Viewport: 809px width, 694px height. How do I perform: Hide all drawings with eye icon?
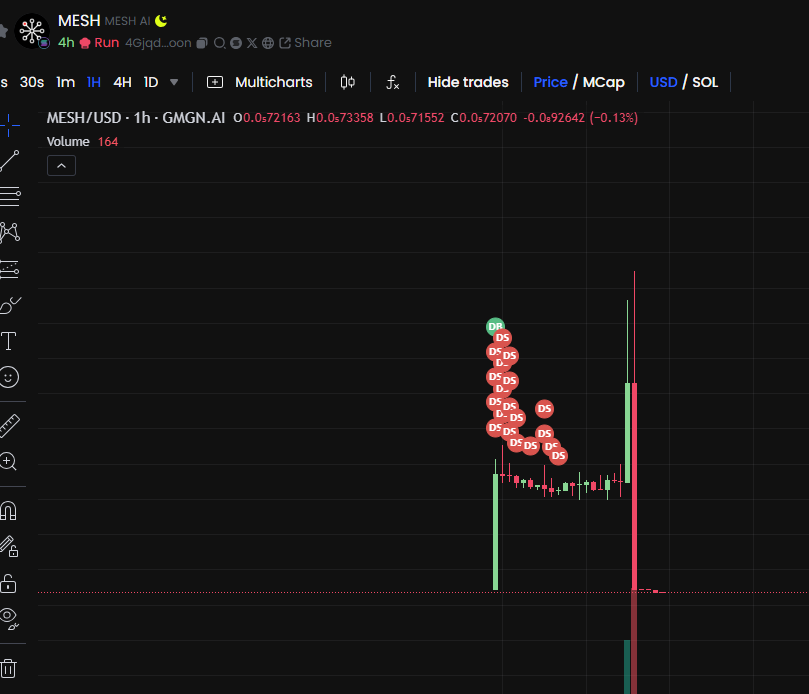tap(9, 619)
